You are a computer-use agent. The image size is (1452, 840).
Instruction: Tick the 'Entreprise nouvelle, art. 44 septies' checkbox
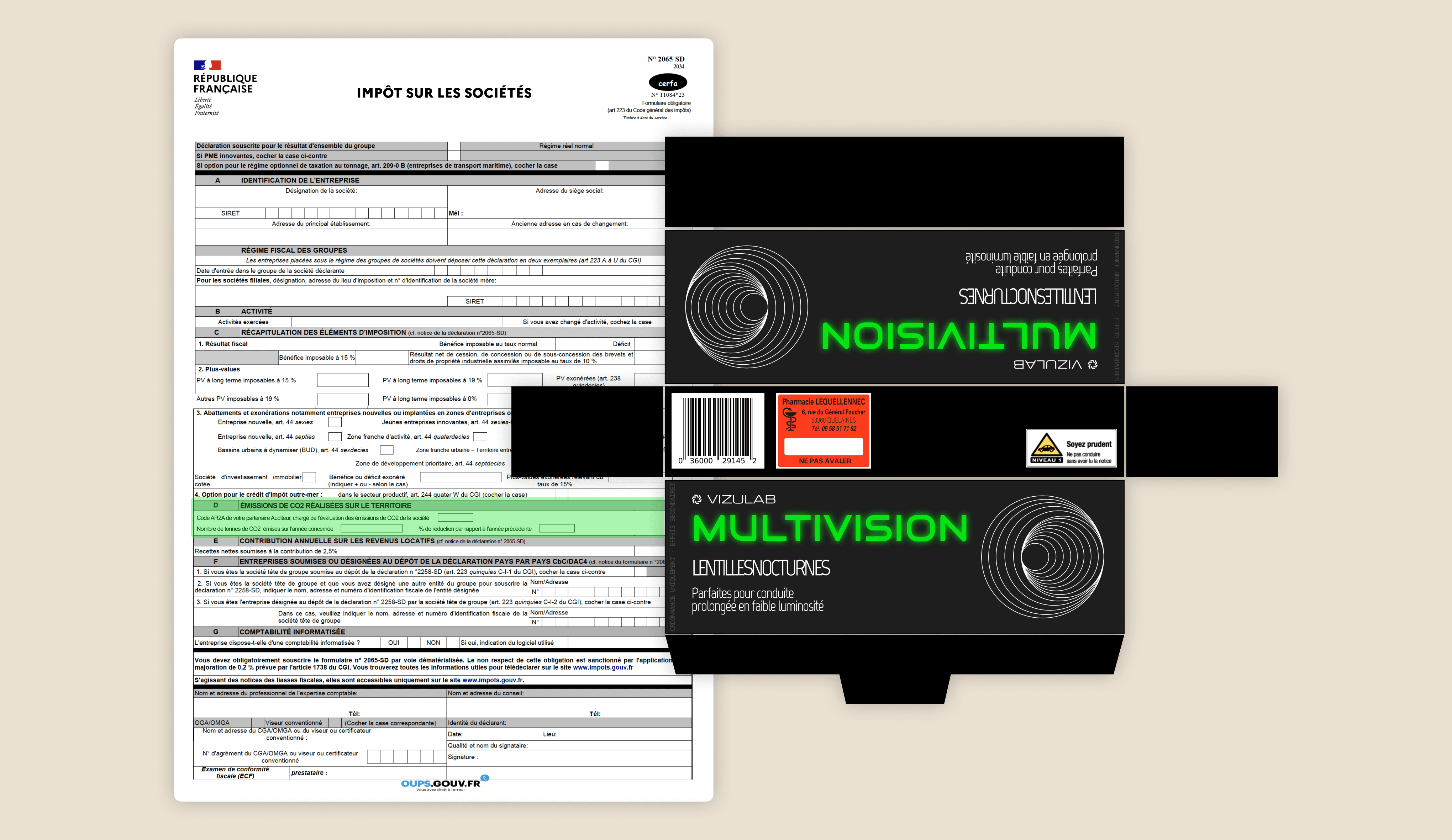[335, 437]
